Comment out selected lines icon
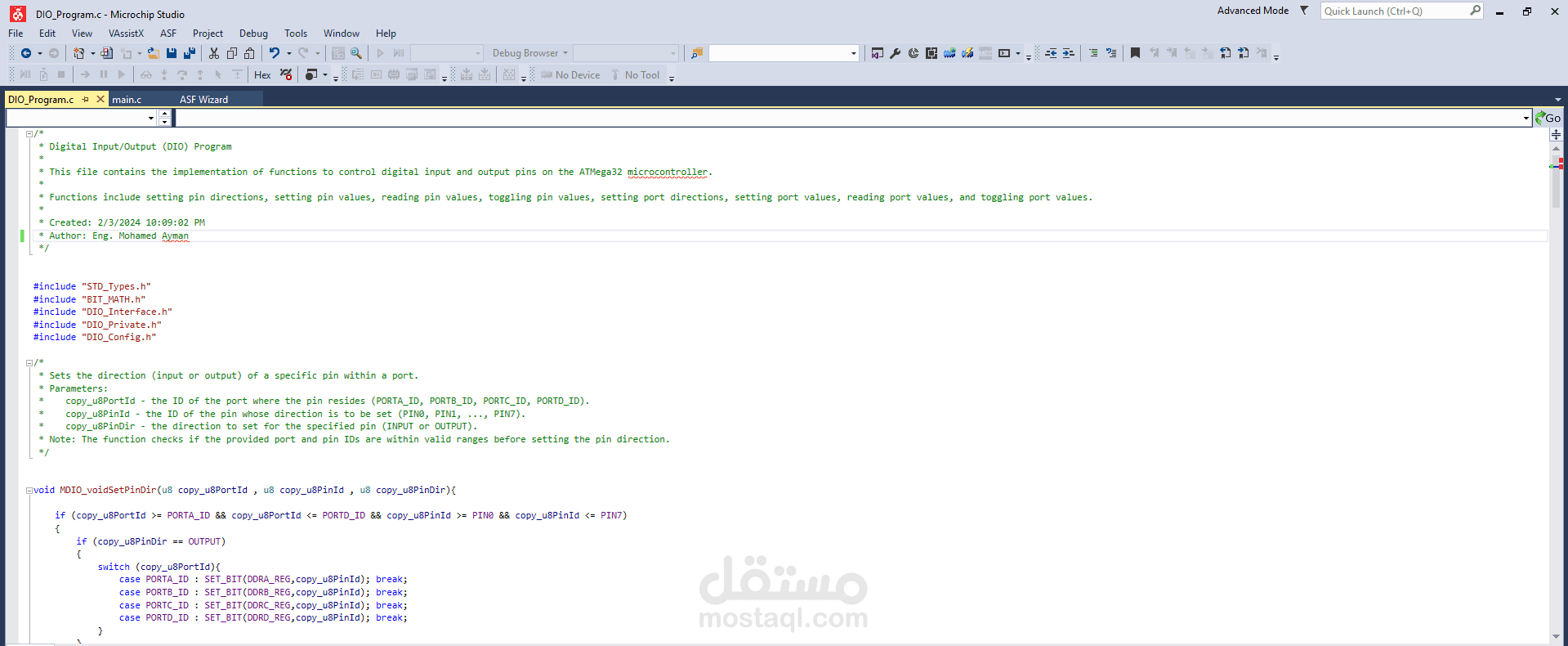This screenshot has height=646, width=1568. [x=1093, y=53]
